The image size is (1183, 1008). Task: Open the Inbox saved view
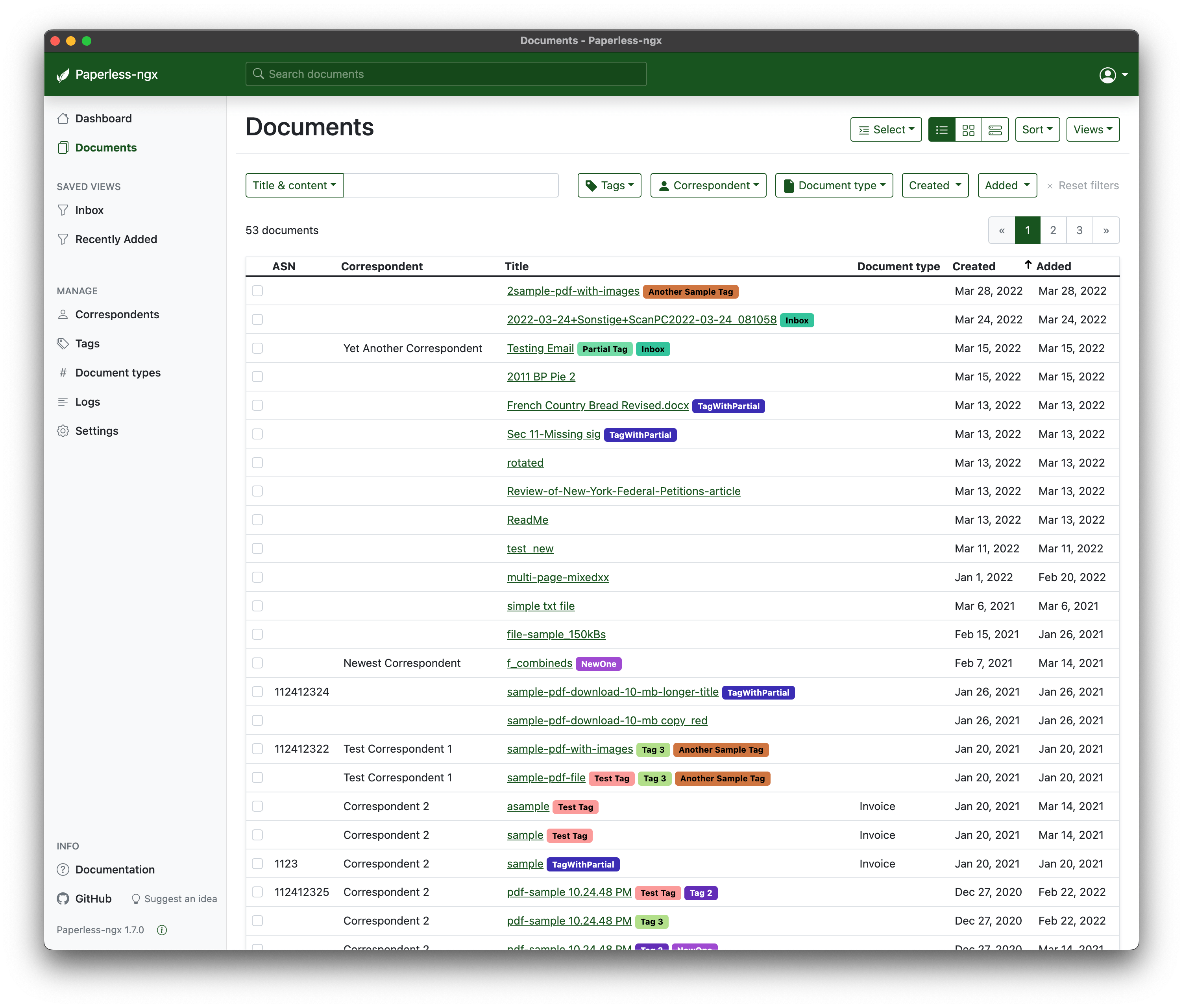(x=89, y=210)
